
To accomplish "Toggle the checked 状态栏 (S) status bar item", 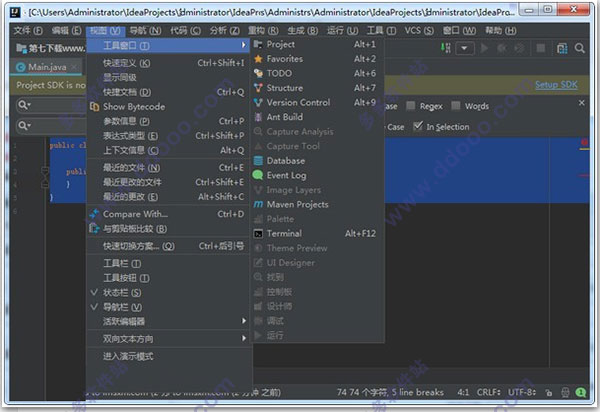I will pos(168,293).
